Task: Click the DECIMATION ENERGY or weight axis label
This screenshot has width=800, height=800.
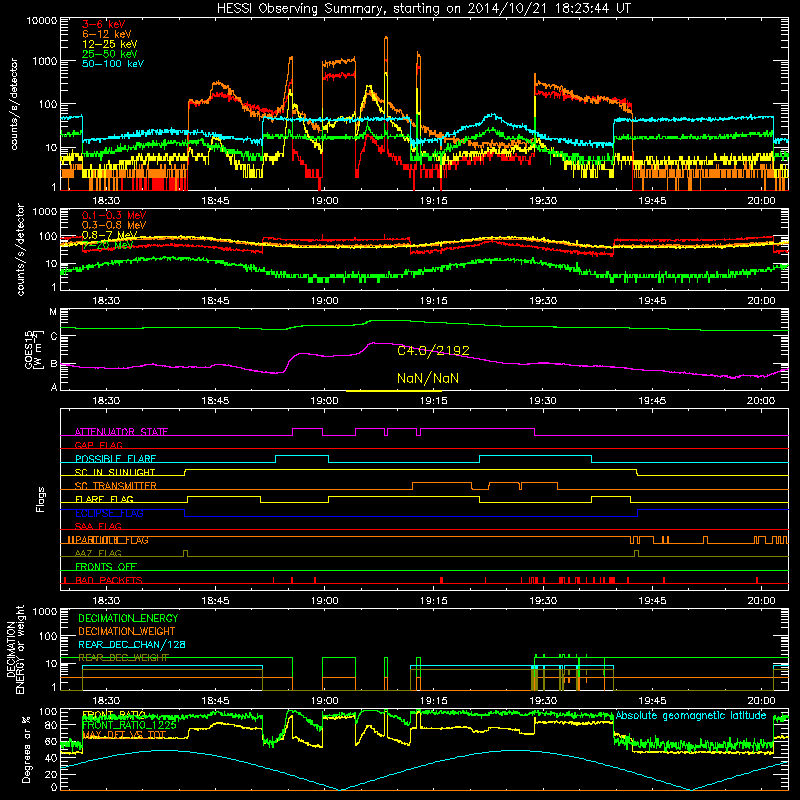Action: [16, 649]
